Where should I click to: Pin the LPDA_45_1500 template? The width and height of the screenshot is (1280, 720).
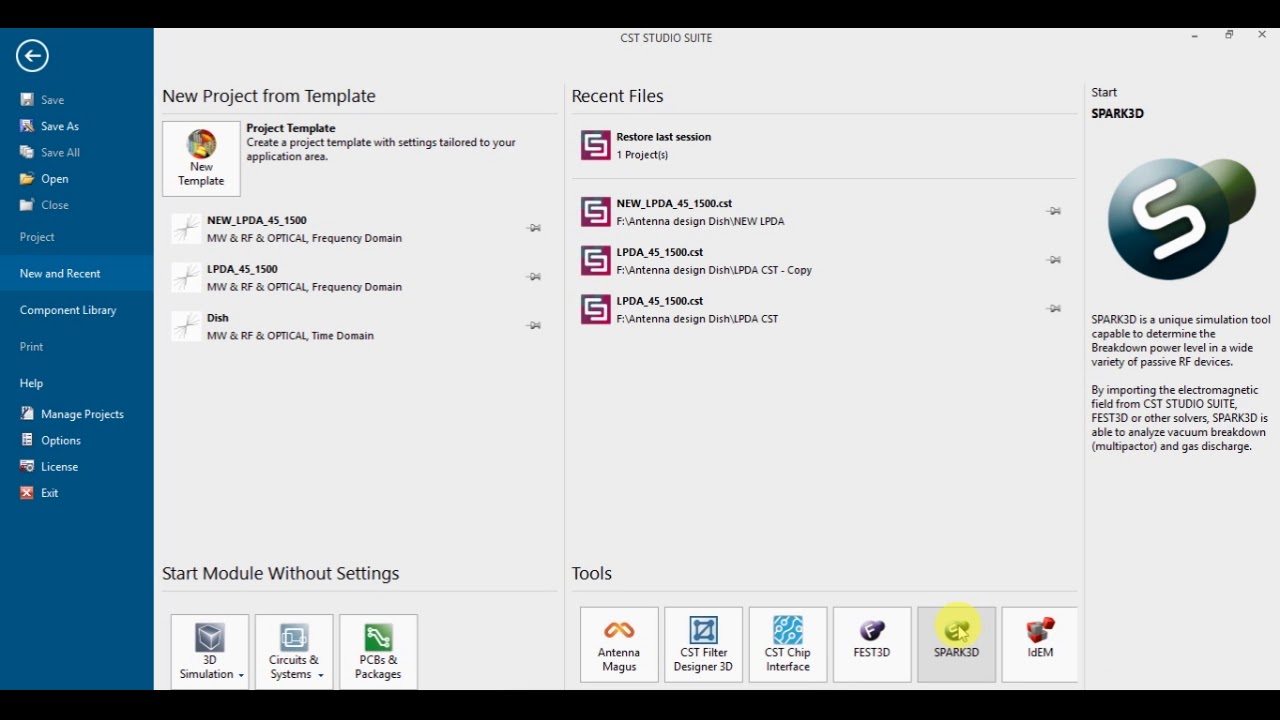point(534,277)
